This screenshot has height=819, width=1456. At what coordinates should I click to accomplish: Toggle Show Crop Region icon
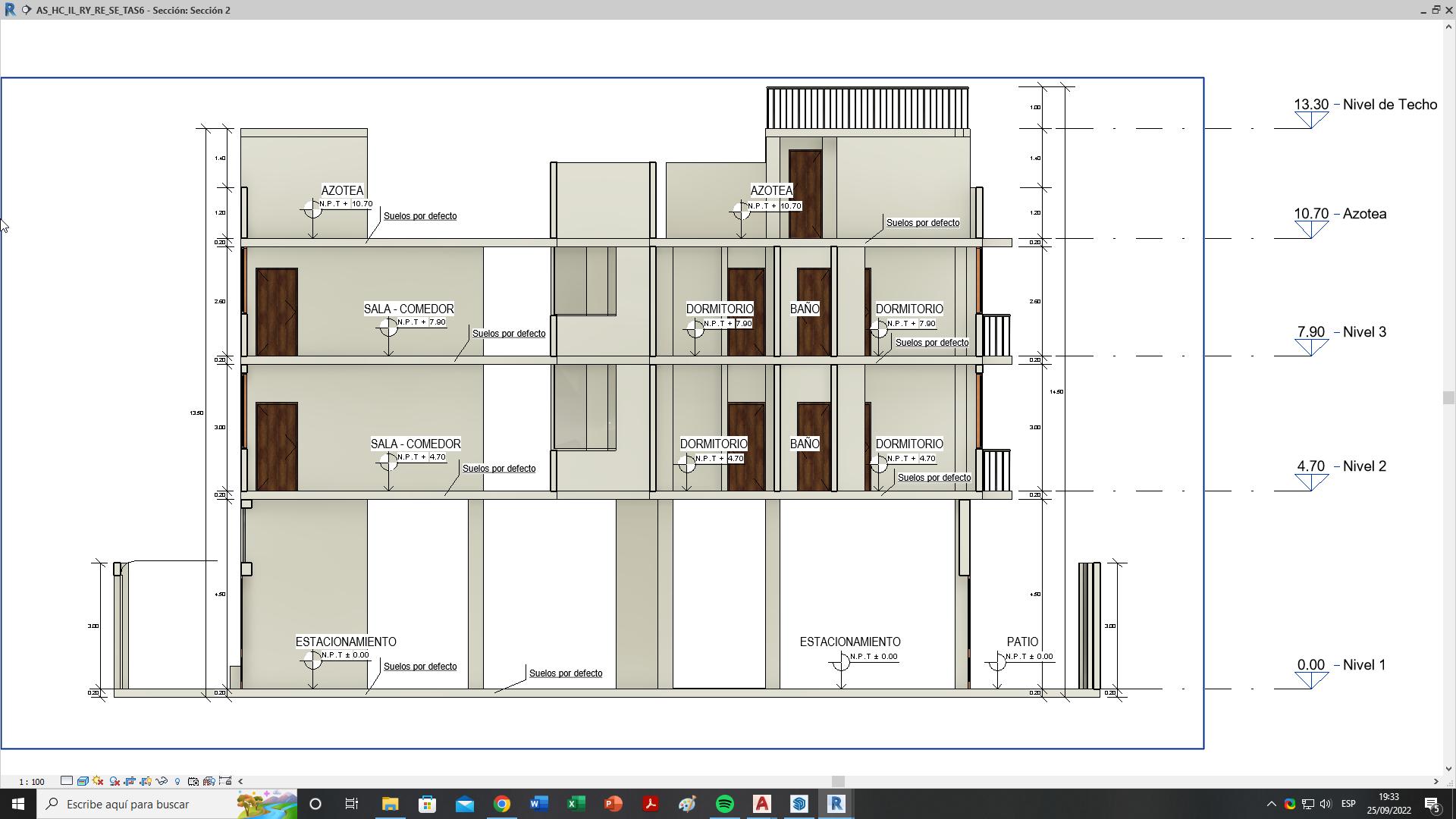click(x=146, y=780)
